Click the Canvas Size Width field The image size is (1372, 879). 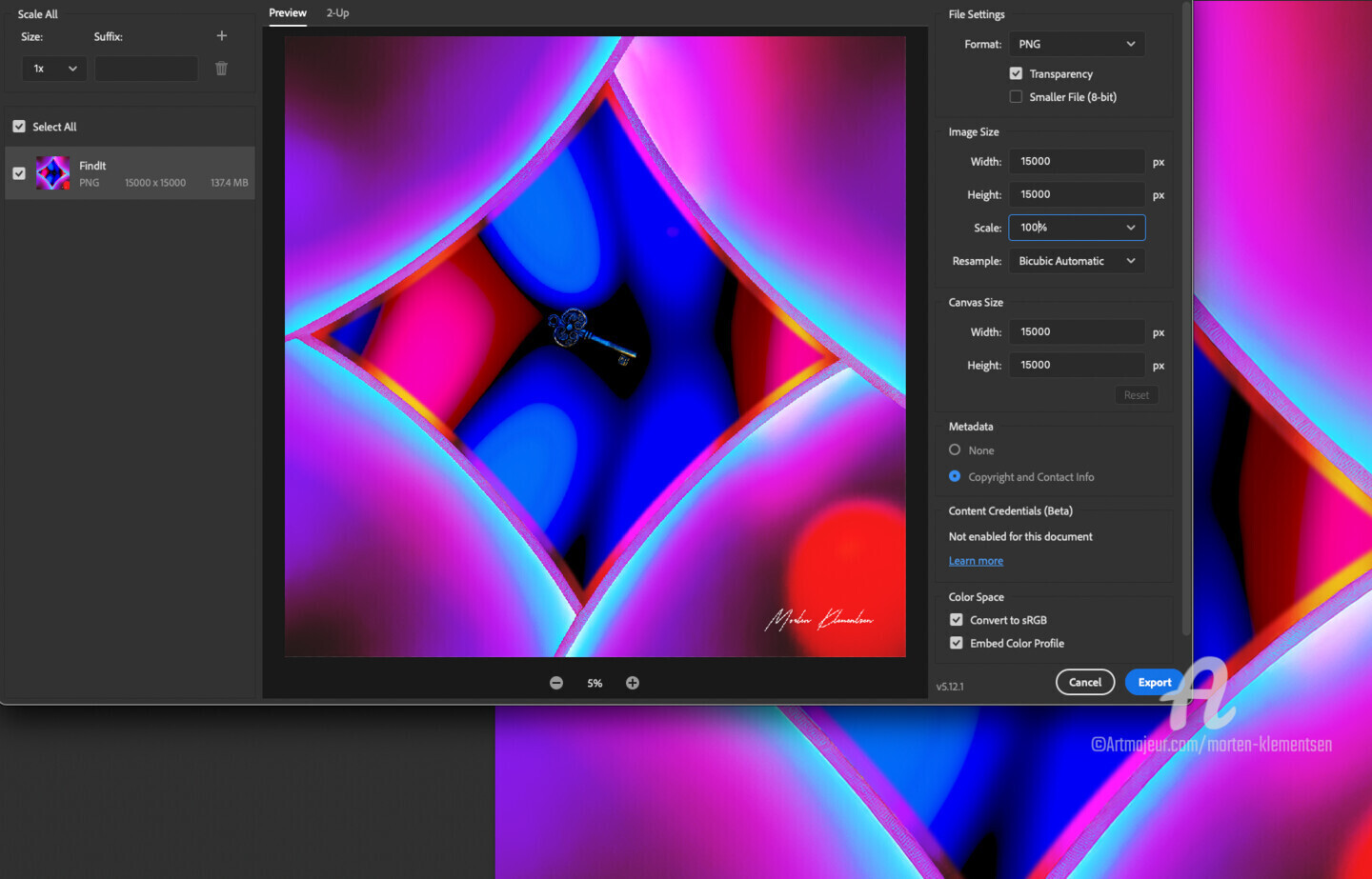point(1077,331)
